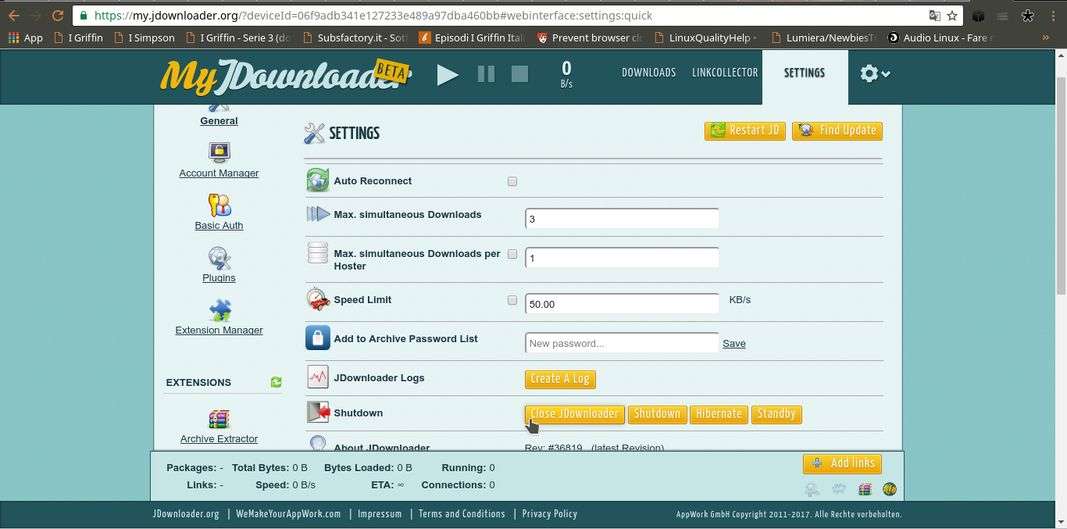Expand the gear settings dropdown menu

click(874, 73)
